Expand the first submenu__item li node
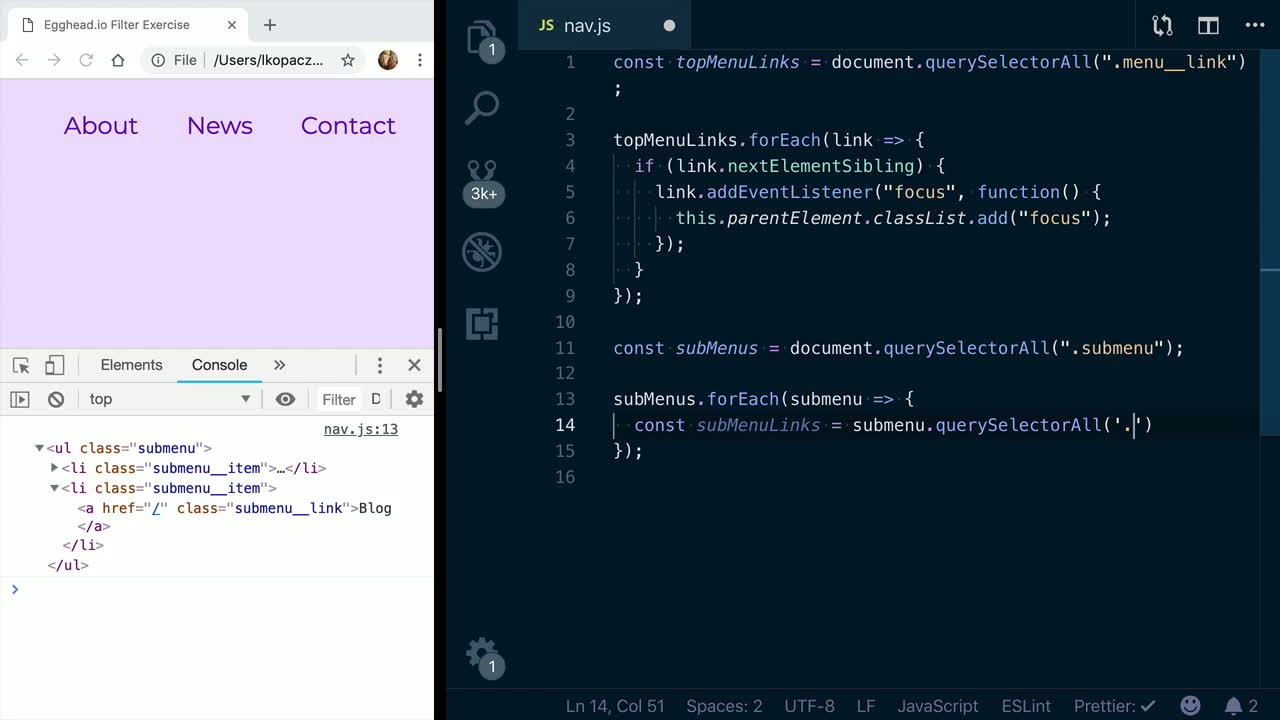This screenshot has width=1280, height=720. (55, 468)
